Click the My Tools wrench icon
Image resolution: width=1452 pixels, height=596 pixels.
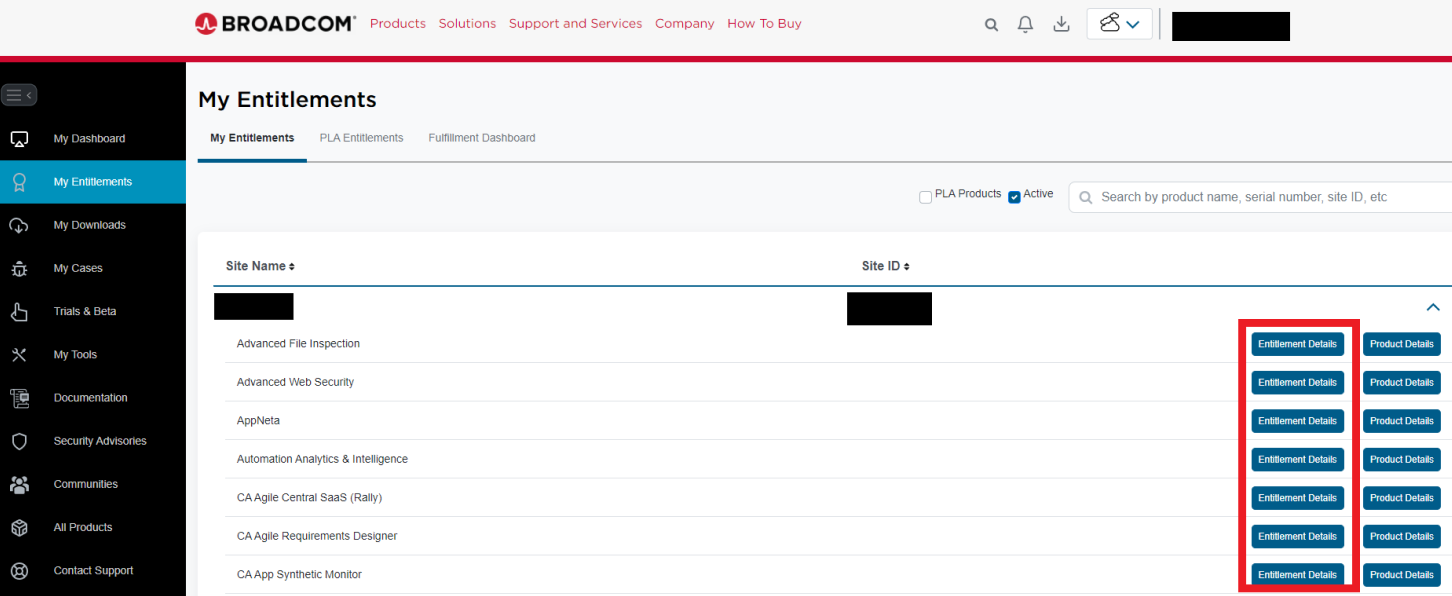click(x=19, y=355)
